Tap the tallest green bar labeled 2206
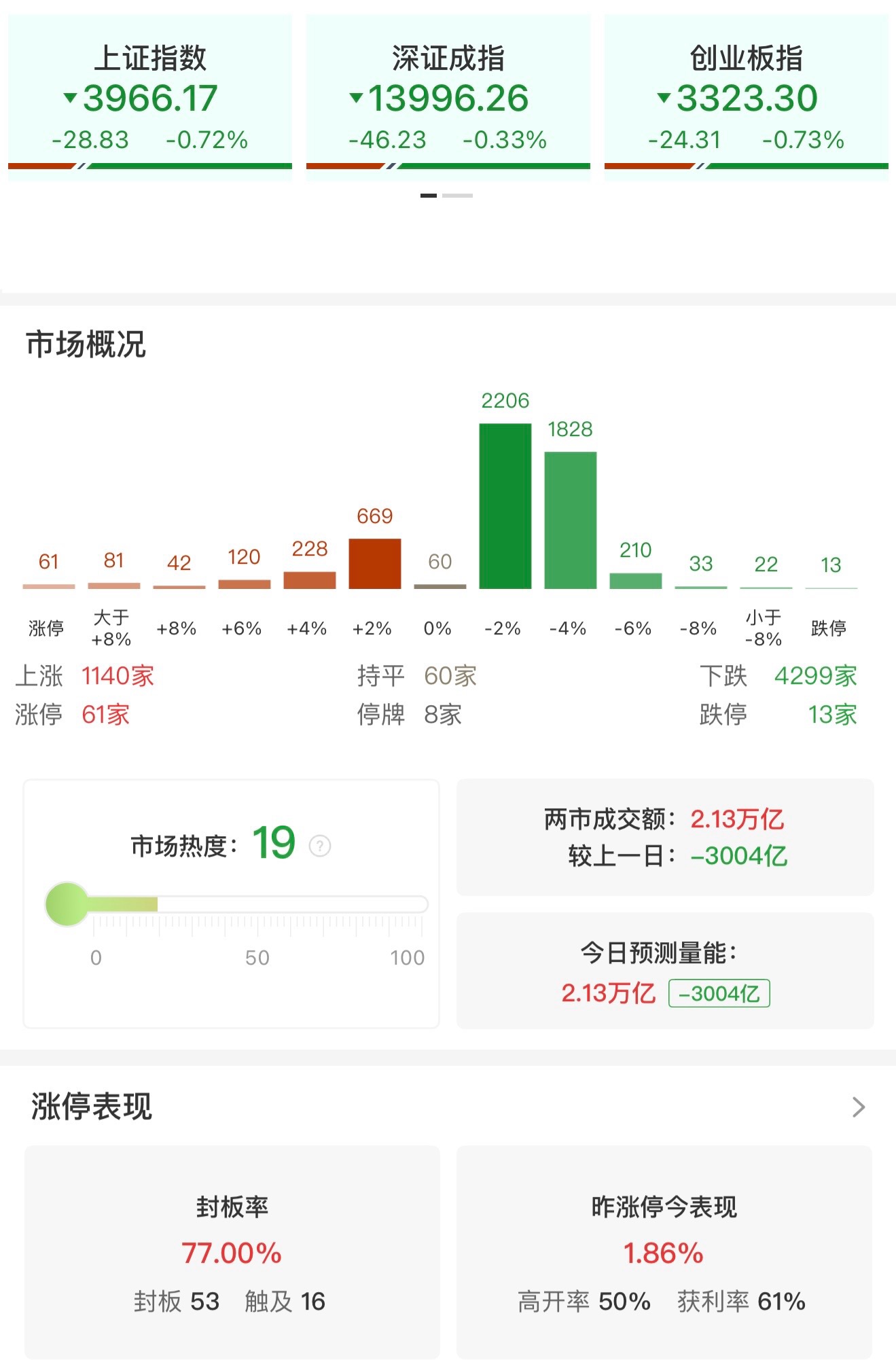 point(505,505)
